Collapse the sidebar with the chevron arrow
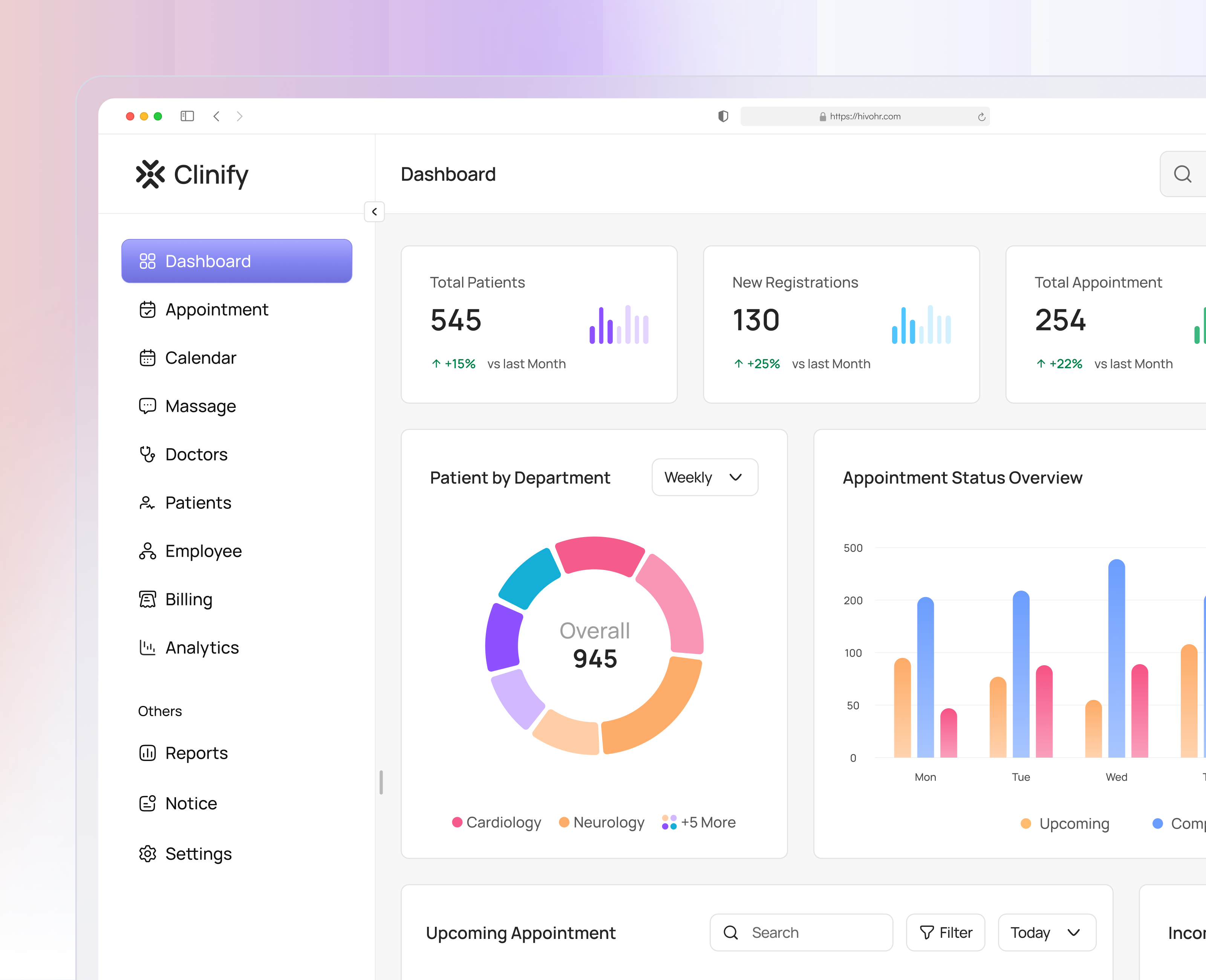This screenshot has height=980, width=1206. point(374,212)
